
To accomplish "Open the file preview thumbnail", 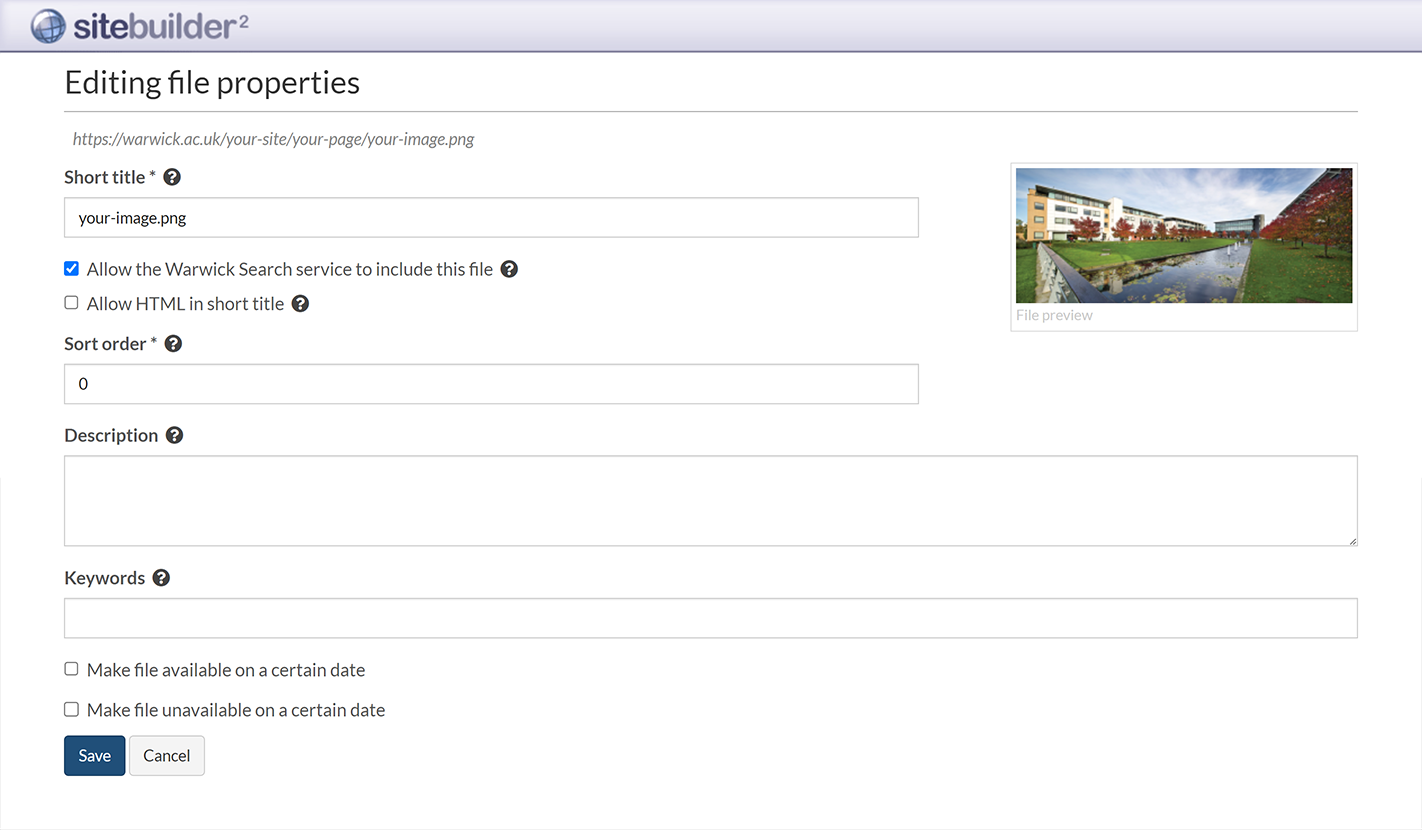I will click(x=1184, y=235).
